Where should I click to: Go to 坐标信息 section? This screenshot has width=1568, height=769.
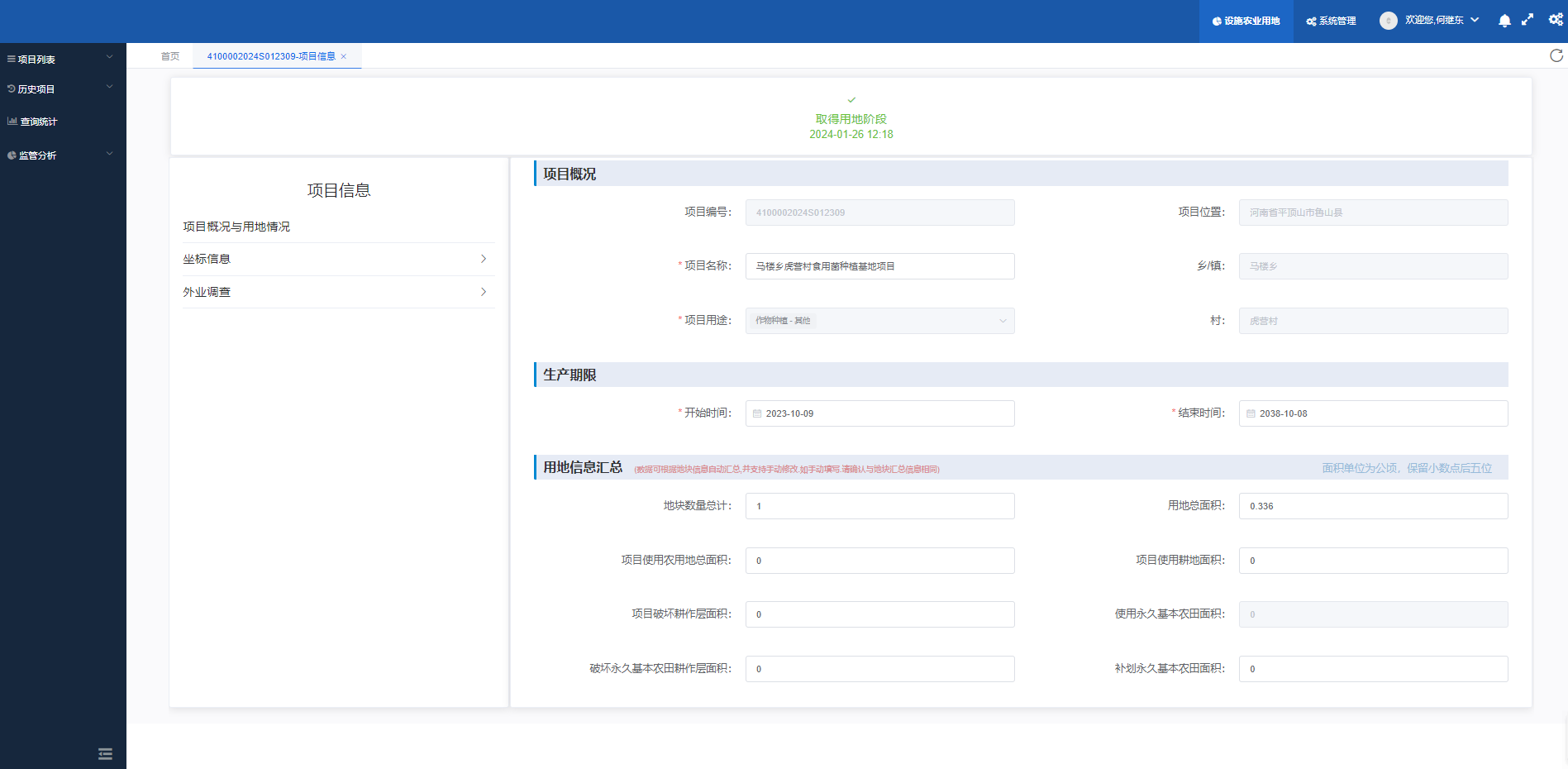click(335, 259)
